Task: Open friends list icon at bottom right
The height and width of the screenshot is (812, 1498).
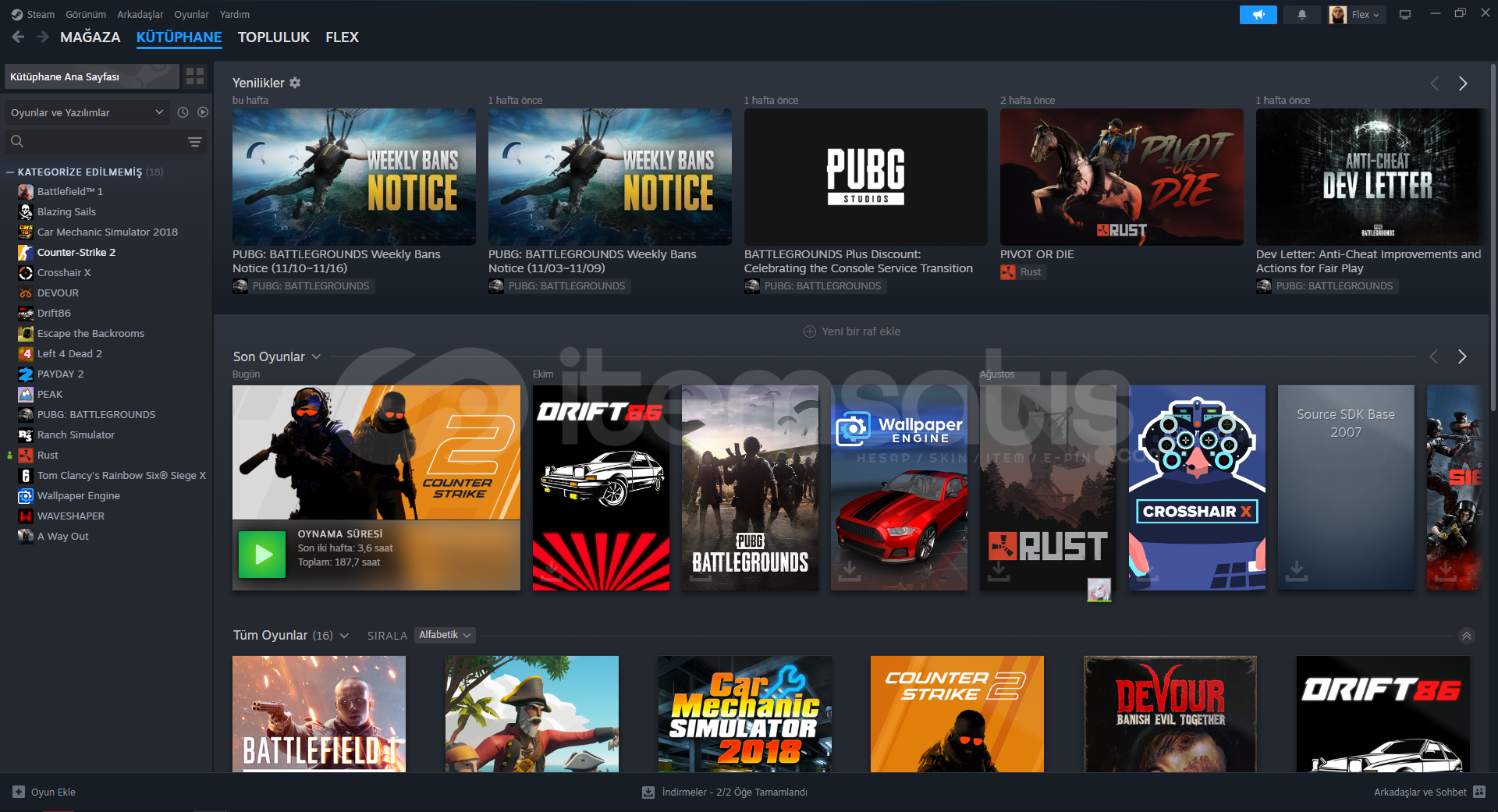Action: [1479, 792]
